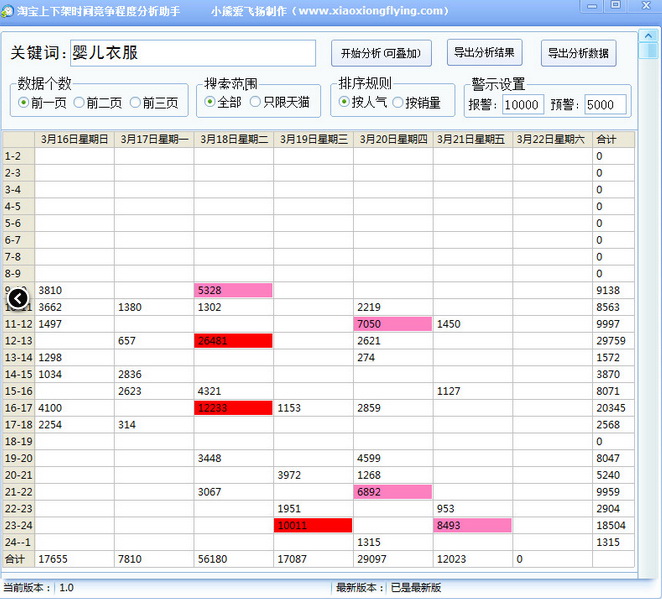Click the app logo icon in title bar

pos(6,11)
